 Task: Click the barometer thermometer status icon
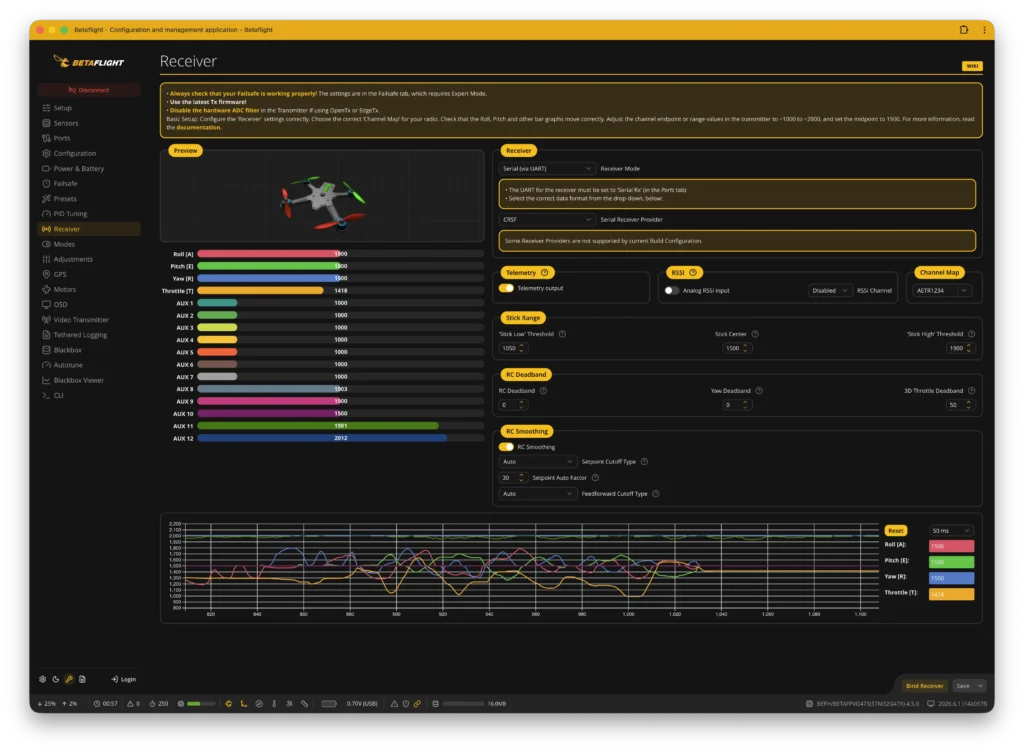pos(274,704)
